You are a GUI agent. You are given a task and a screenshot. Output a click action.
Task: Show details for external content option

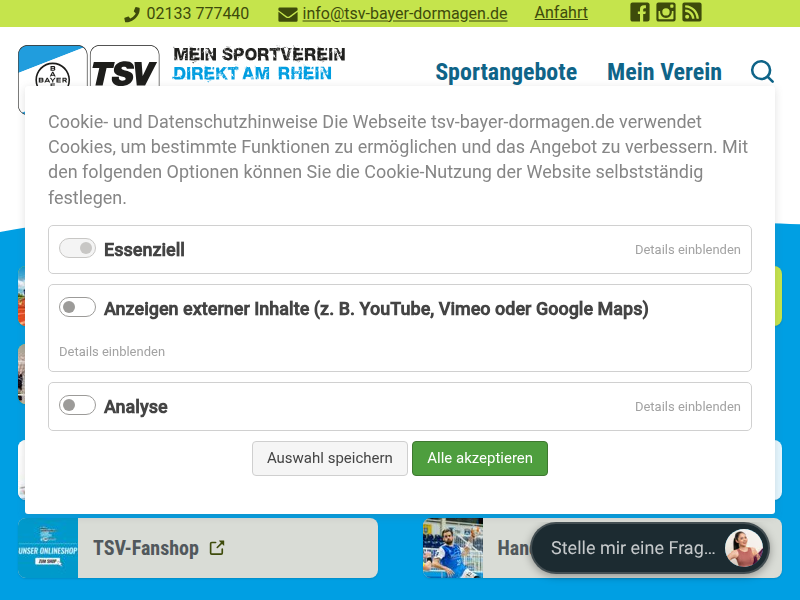[x=112, y=352]
